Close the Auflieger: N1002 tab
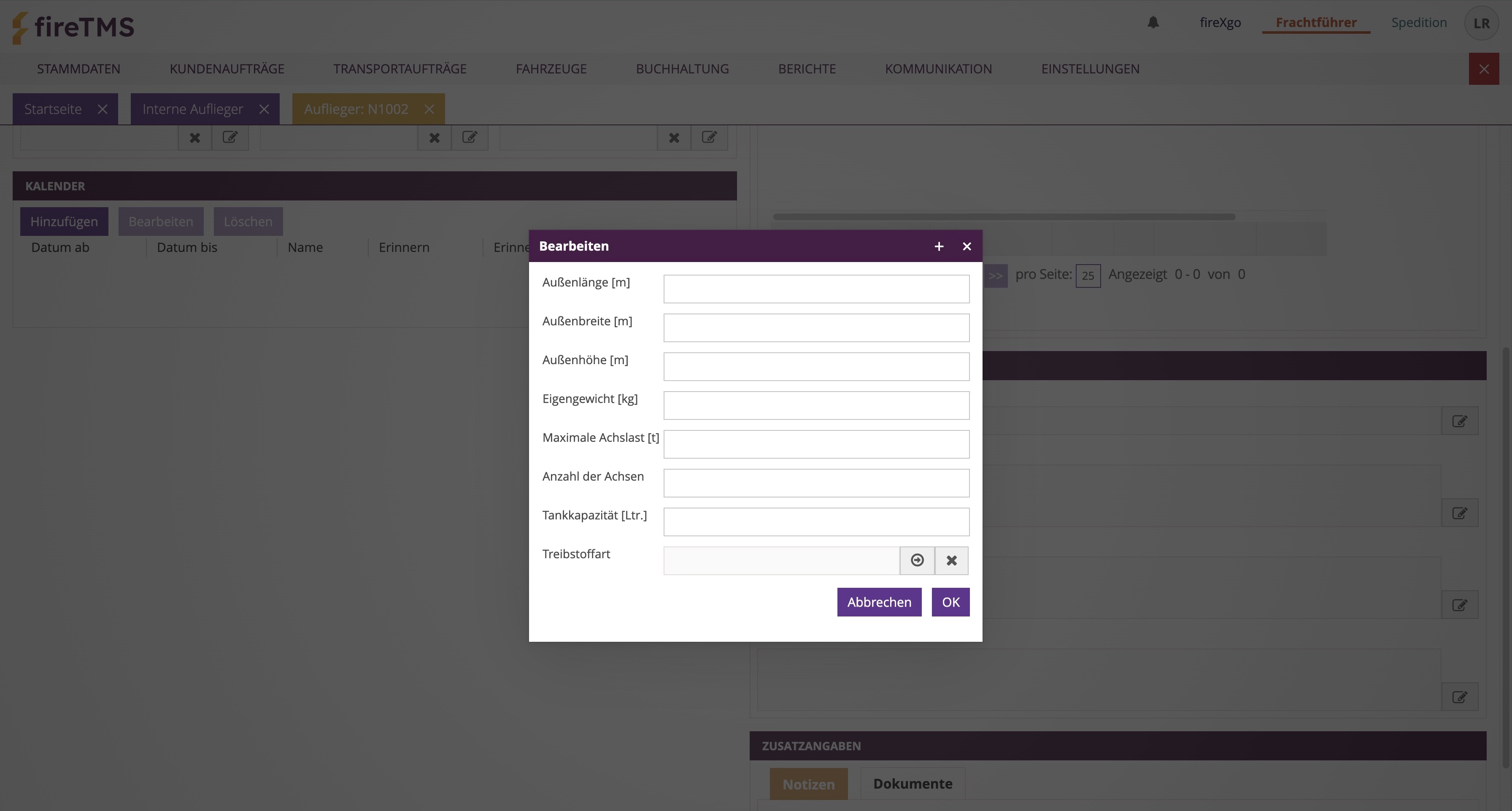Screen dimensions: 1512x811 click(429, 109)
